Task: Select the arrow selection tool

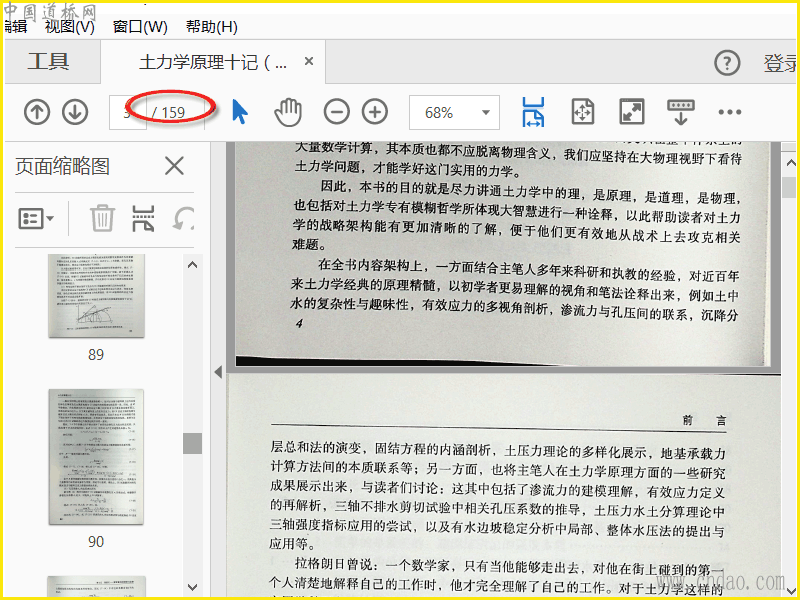Action: 239,112
